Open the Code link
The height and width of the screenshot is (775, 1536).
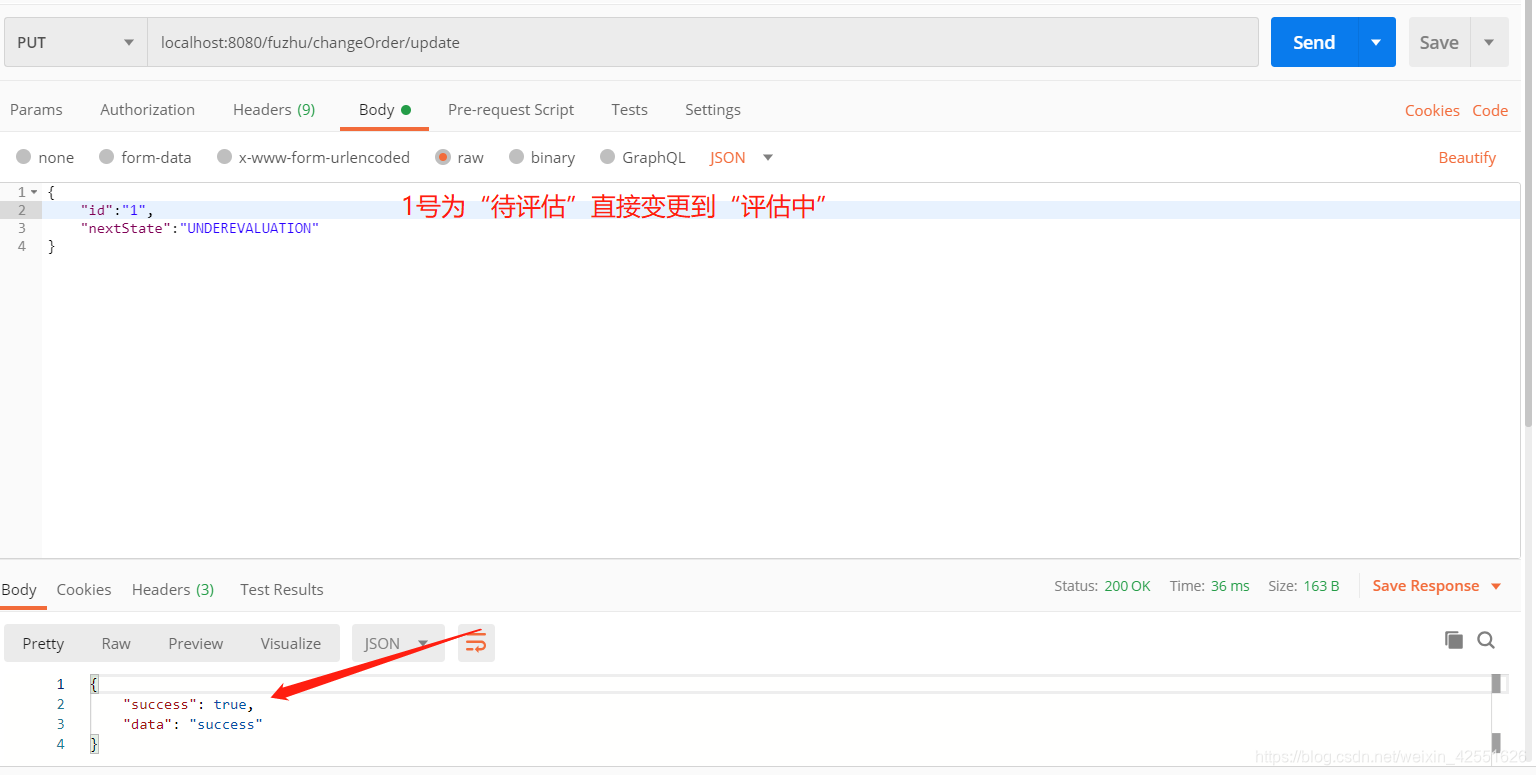[x=1490, y=110]
